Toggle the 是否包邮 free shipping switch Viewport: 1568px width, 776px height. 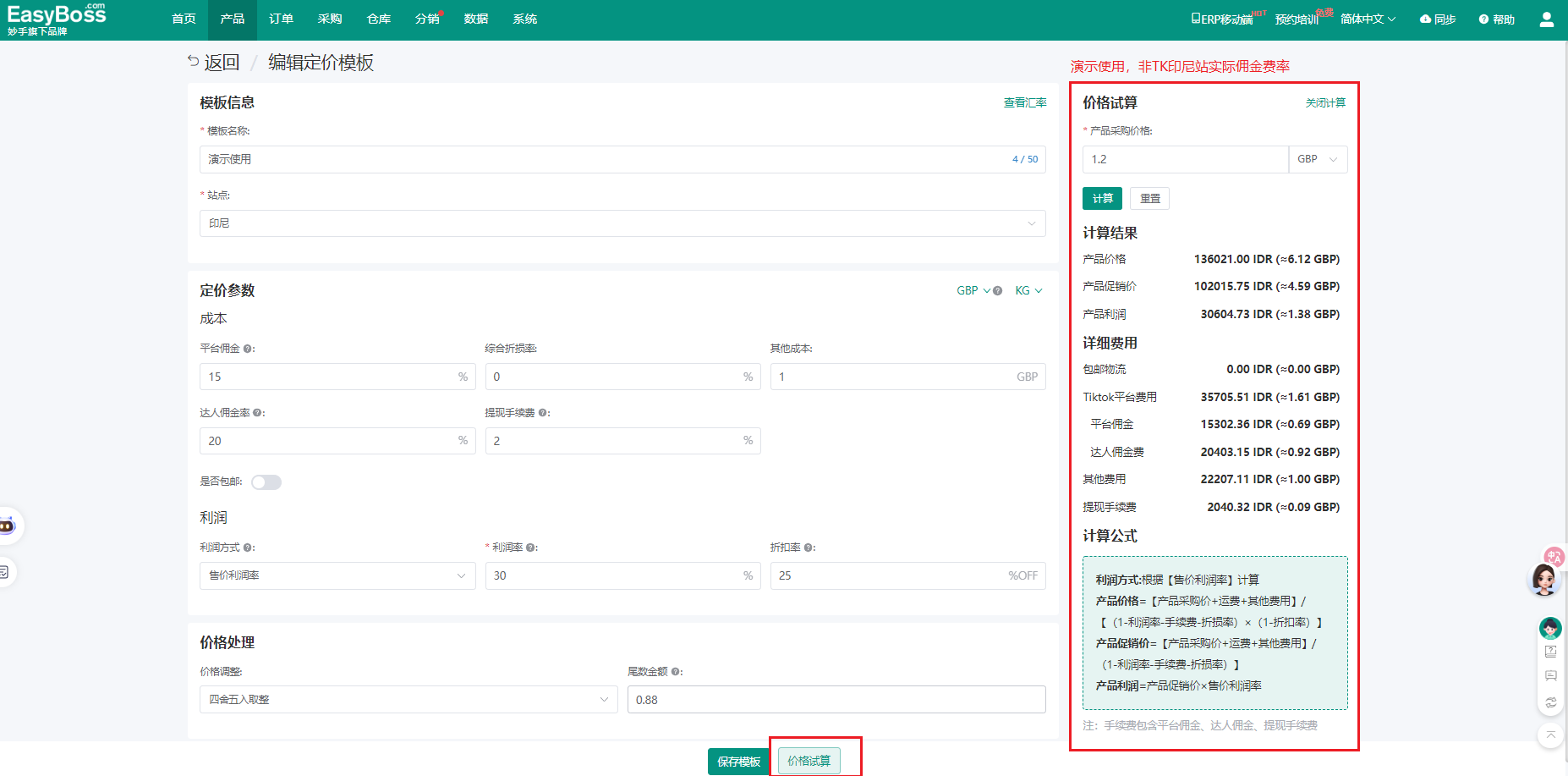tap(266, 482)
